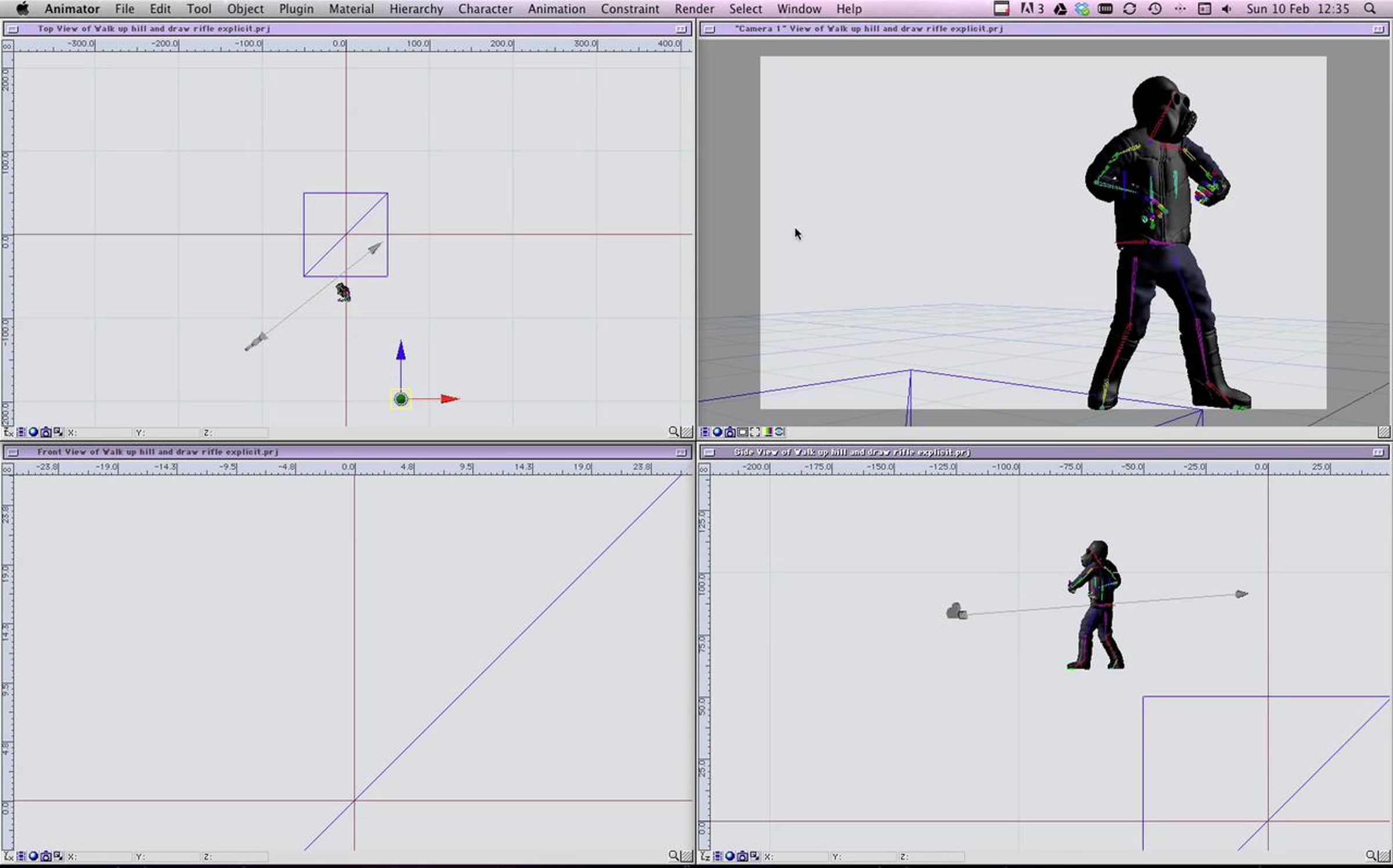Click the X coordinate field in Top View
Image resolution: width=1393 pixels, height=868 pixels.
tap(100, 432)
